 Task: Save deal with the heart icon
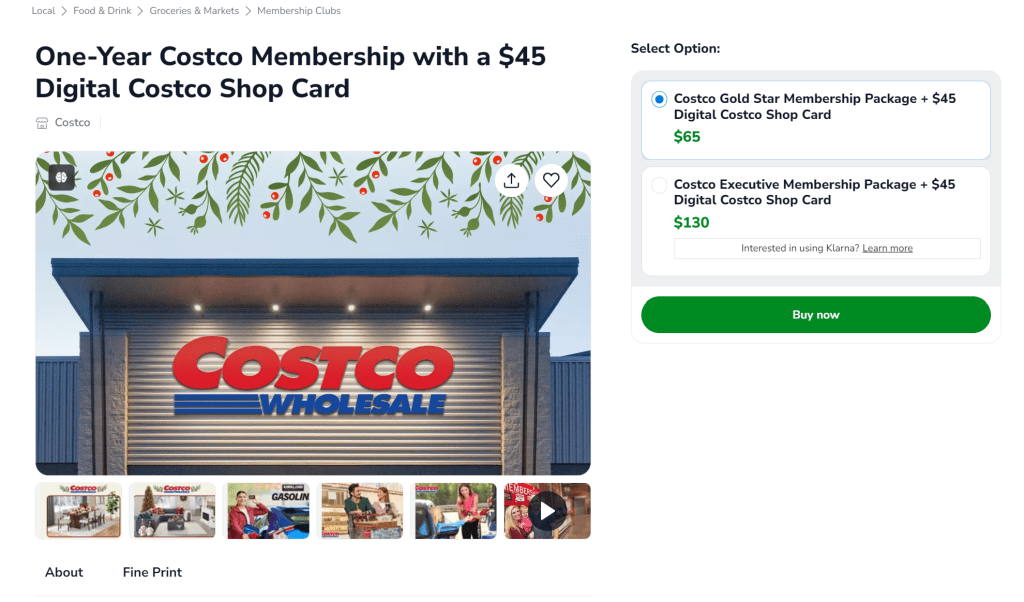550,180
